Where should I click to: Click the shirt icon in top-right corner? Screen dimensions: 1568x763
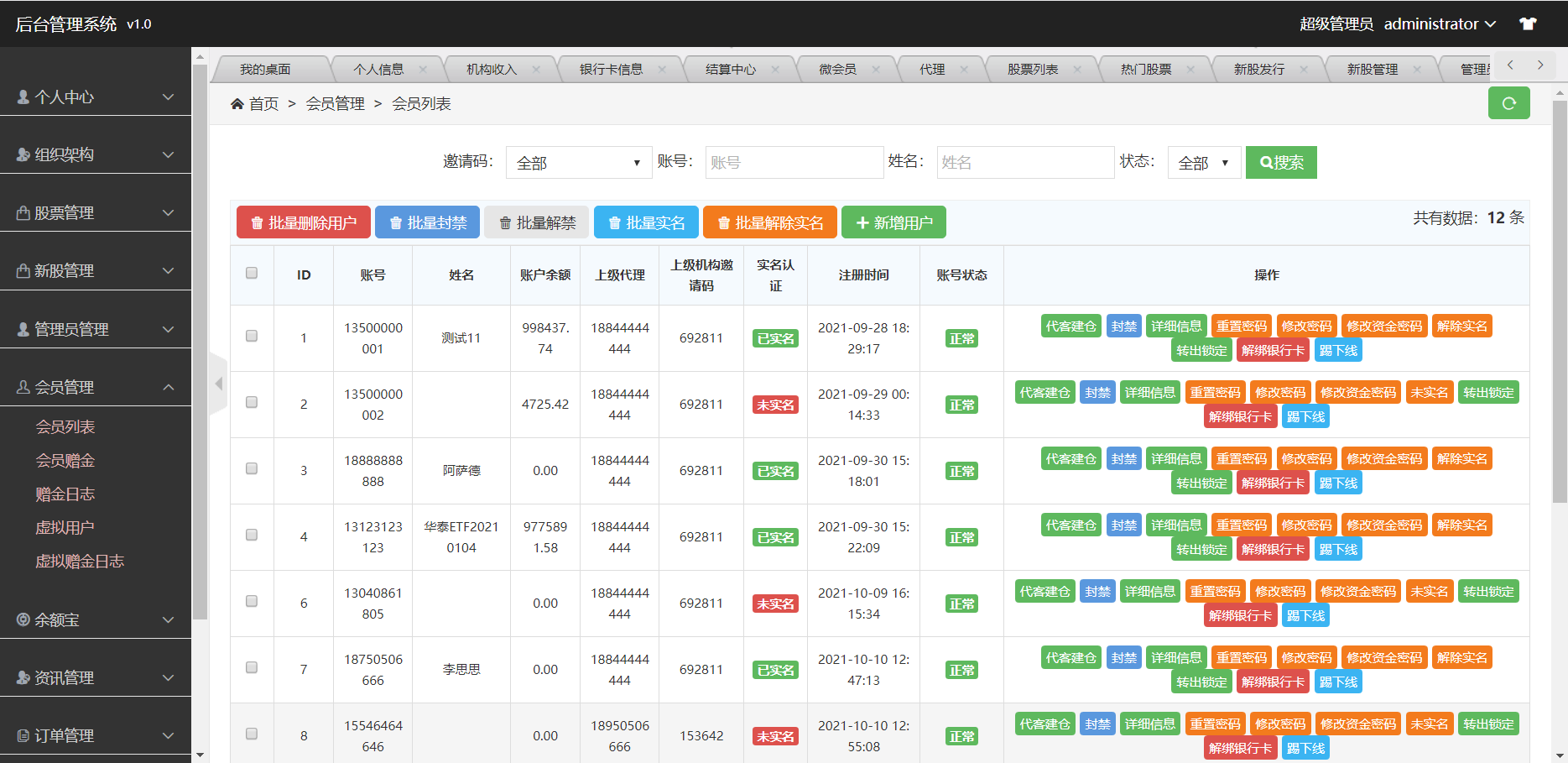click(x=1528, y=24)
